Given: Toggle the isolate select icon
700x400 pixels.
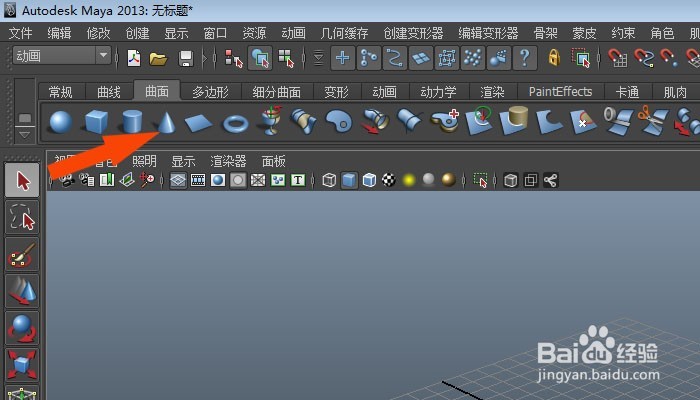Looking at the screenshot, I should pos(480,180).
